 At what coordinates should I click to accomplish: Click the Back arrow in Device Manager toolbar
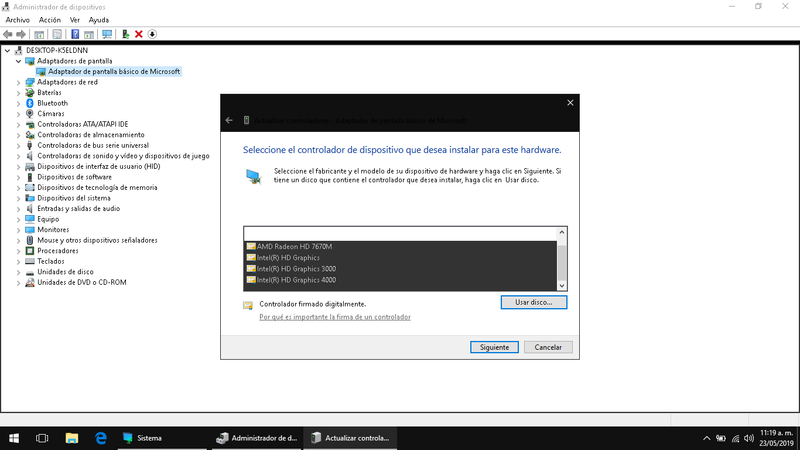pyautogui.click(x=8, y=34)
